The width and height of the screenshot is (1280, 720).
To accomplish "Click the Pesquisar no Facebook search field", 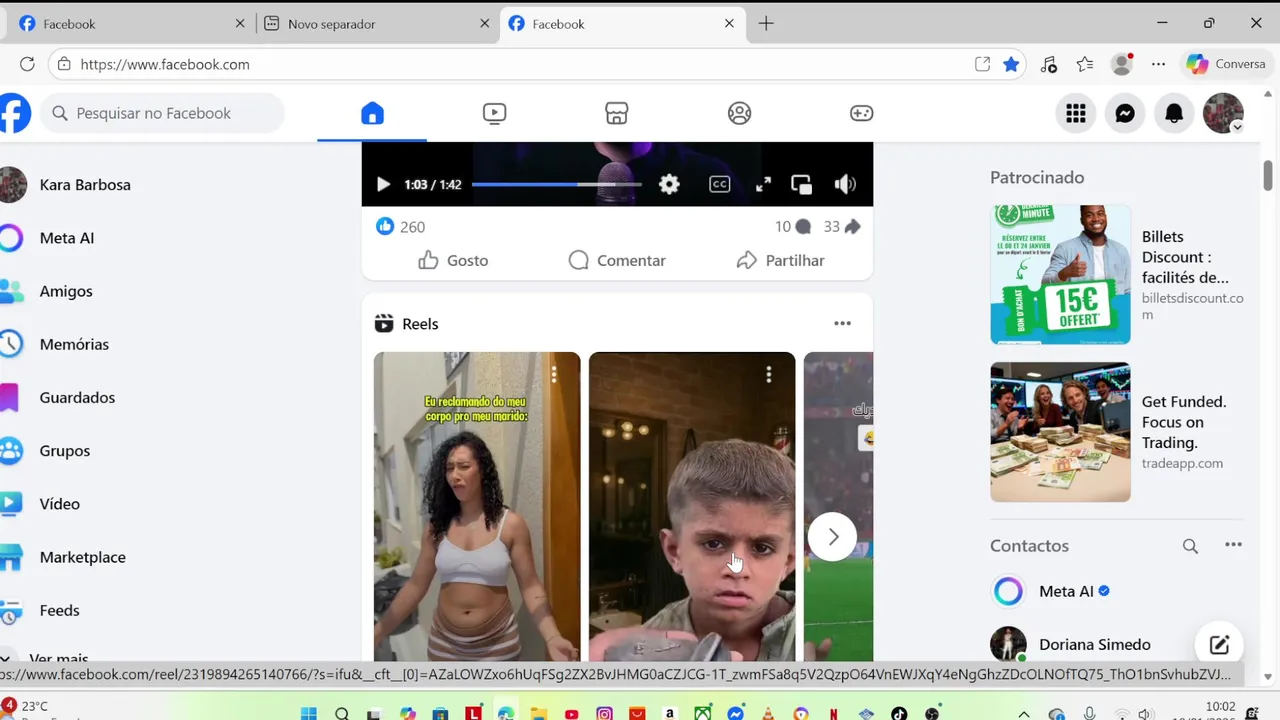I will [163, 113].
